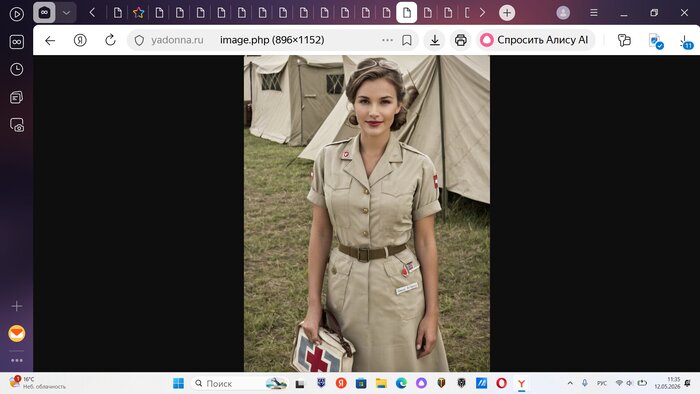The image size is (700, 394).
Task: Open the Windows Start menu
Action: pos(178,383)
